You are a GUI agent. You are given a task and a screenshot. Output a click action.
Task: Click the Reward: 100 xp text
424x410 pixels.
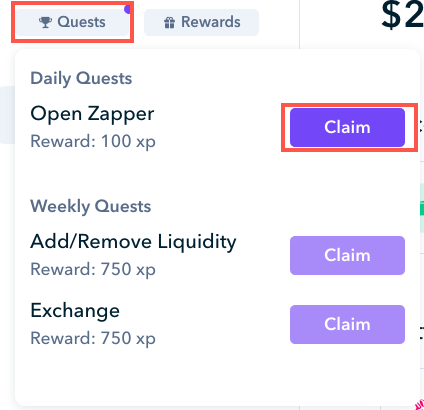coord(93,141)
